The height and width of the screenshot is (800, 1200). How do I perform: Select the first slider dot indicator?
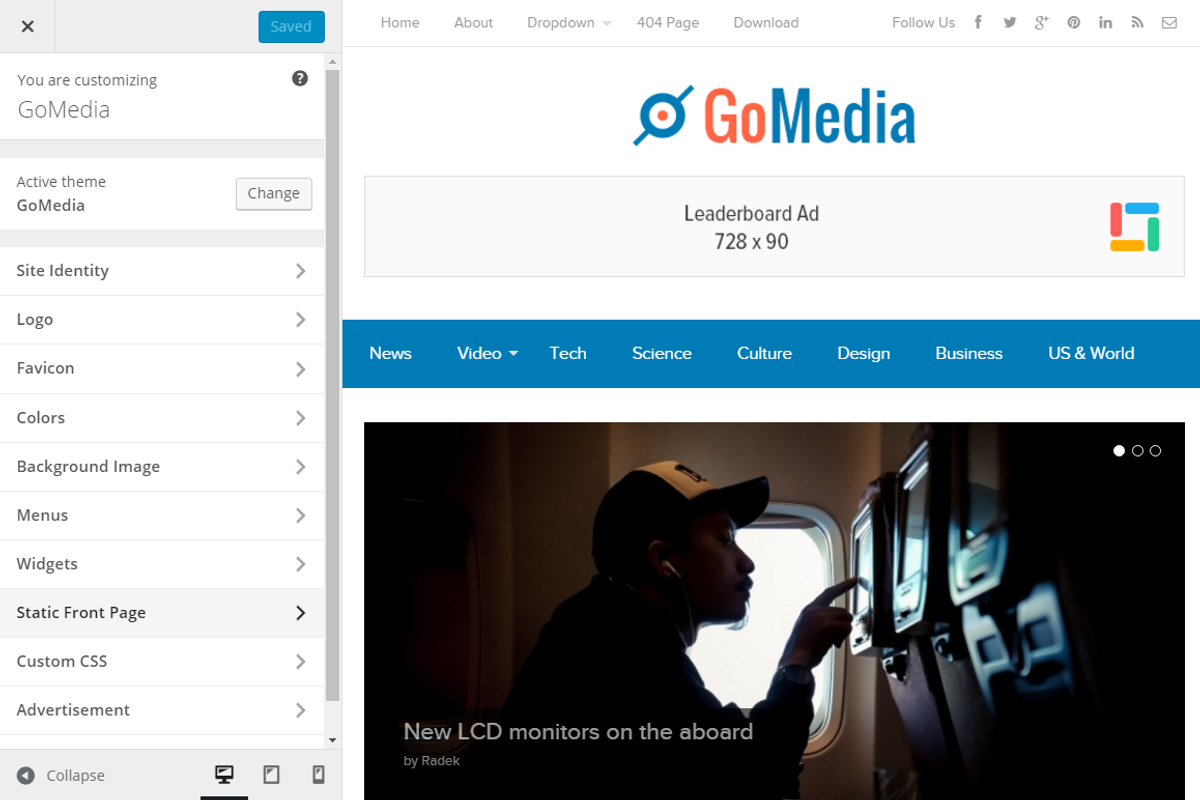(1119, 451)
